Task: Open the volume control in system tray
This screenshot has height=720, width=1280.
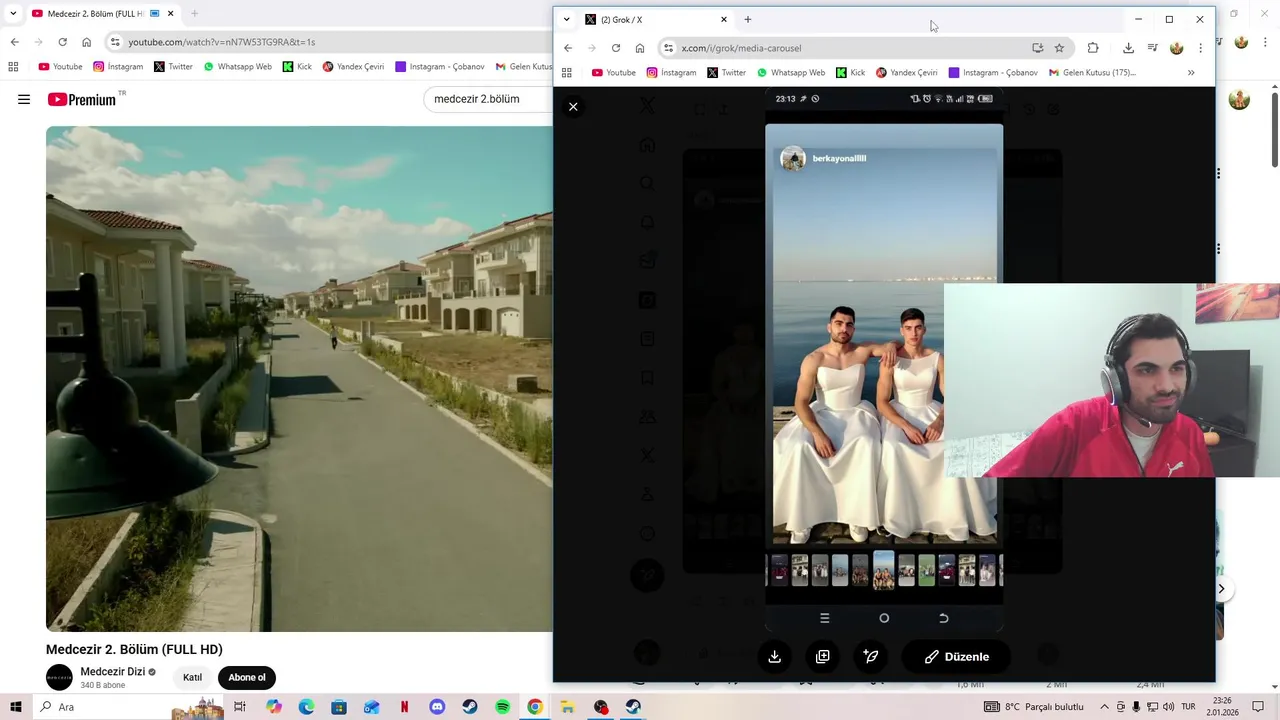Action: (1167, 707)
